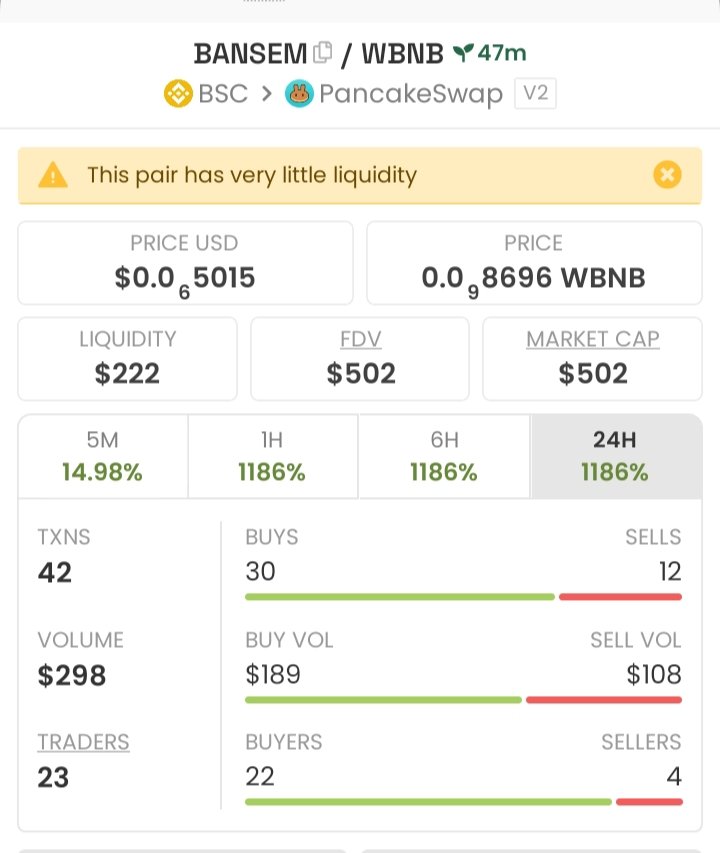The image size is (720, 853).
Task: Select the 1H timeframe tab
Action: click(x=272, y=456)
